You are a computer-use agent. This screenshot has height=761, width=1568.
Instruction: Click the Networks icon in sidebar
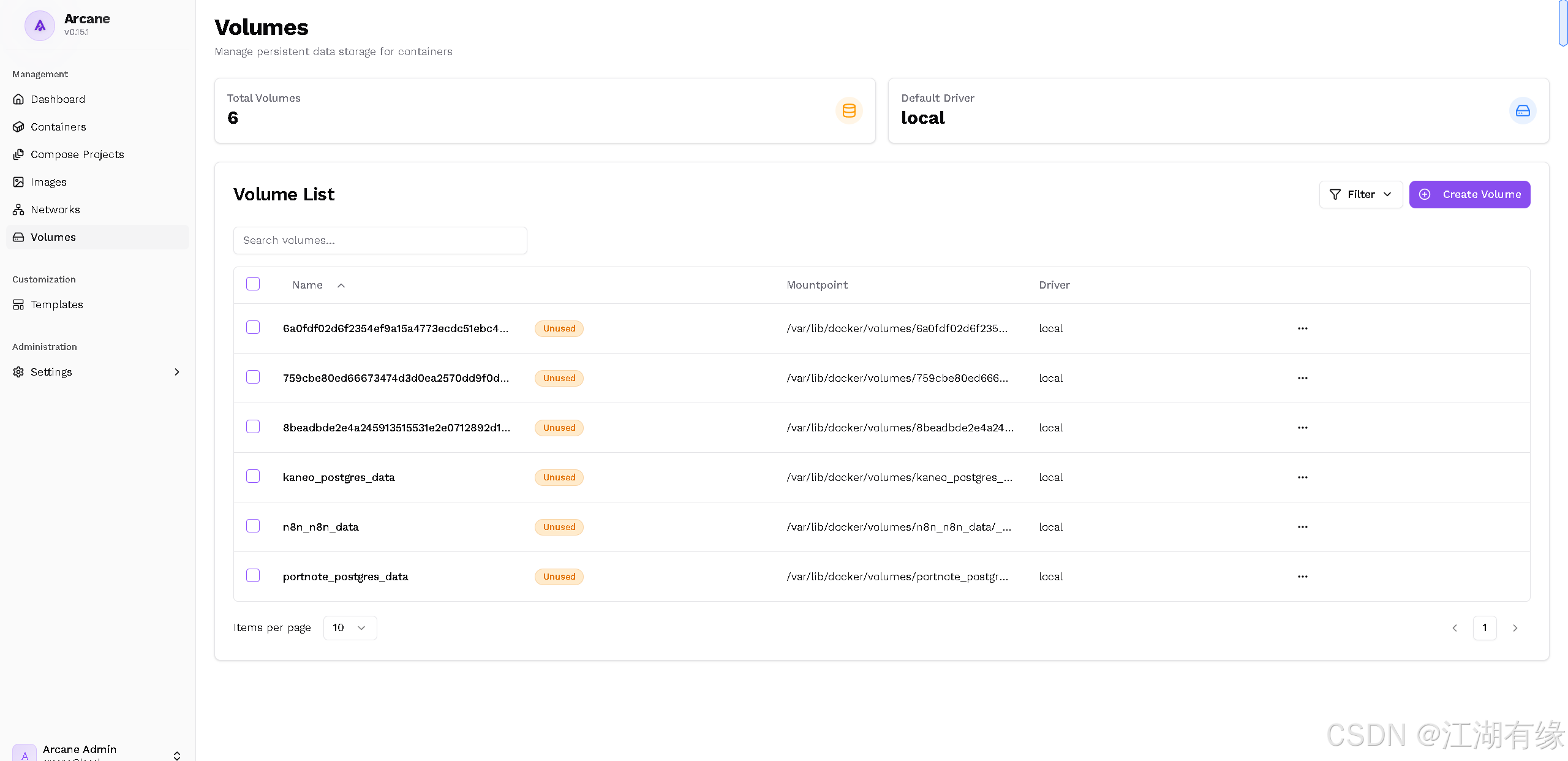(x=18, y=210)
